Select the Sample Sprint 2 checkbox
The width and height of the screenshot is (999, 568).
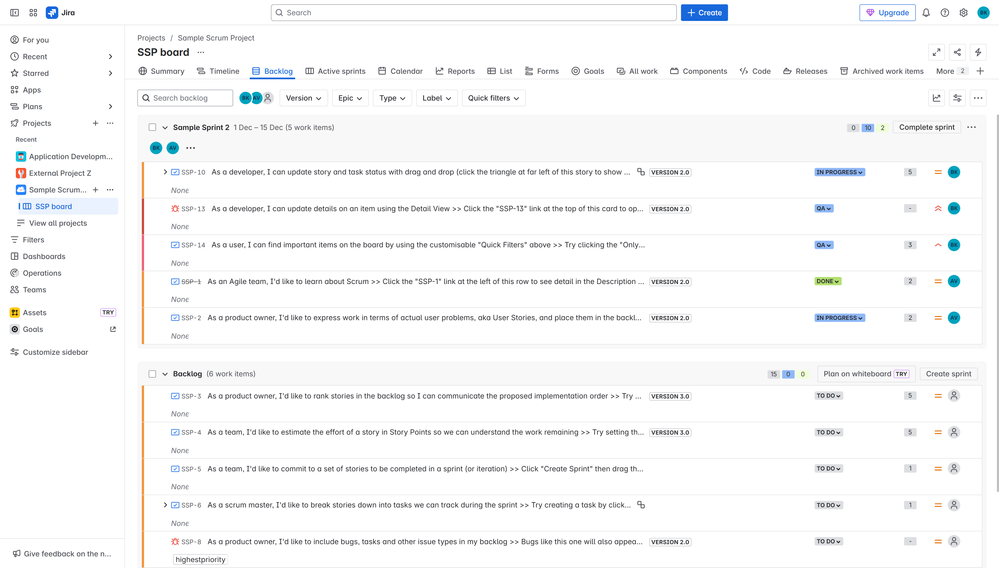click(152, 127)
